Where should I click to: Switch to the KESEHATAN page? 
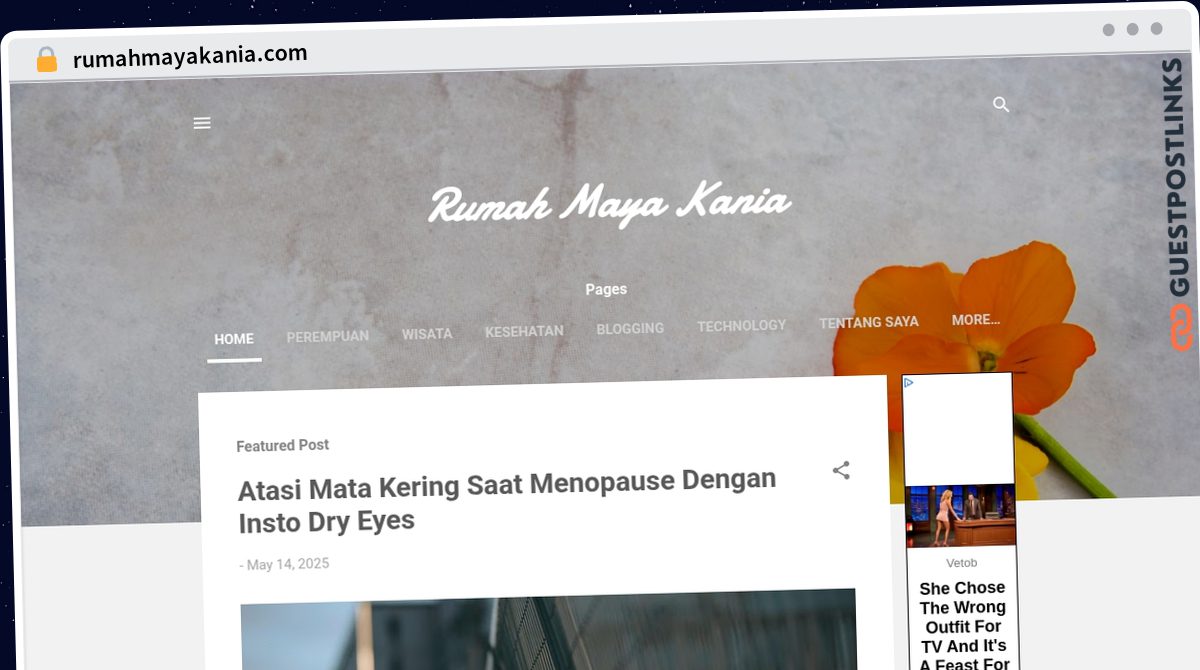524,331
